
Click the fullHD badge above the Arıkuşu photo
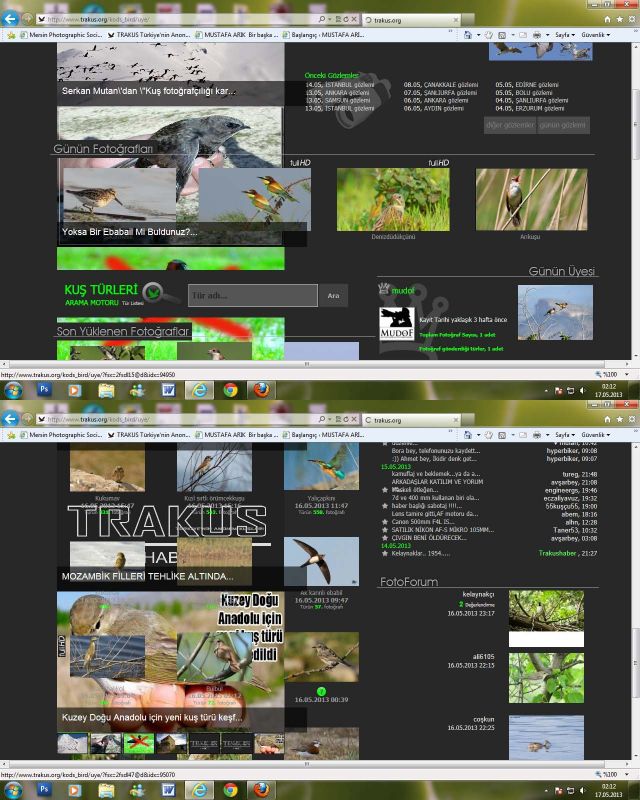click(x=439, y=162)
